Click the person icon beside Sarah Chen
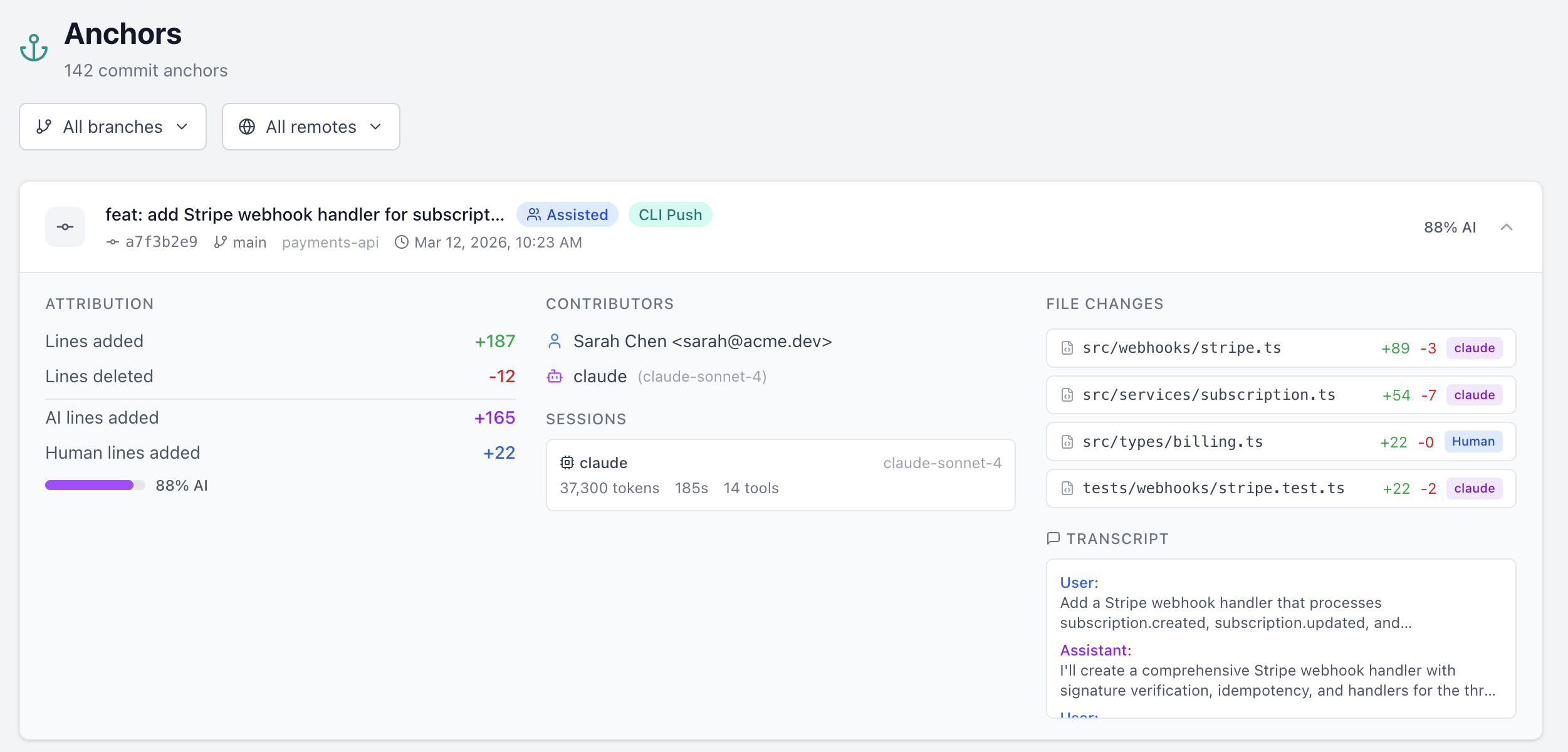Image resolution: width=1568 pixels, height=752 pixels. click(x=555, y=341)
